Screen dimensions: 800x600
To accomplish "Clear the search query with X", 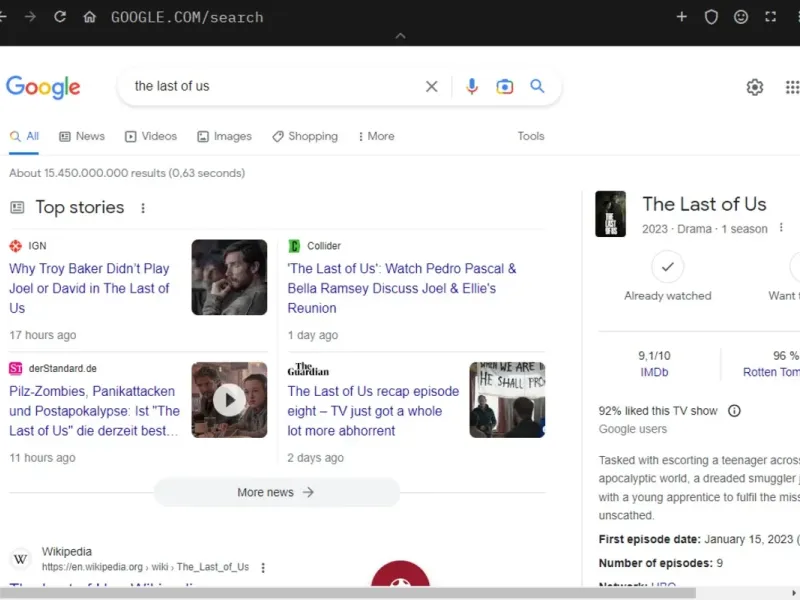I will click(x=431, y=87).
